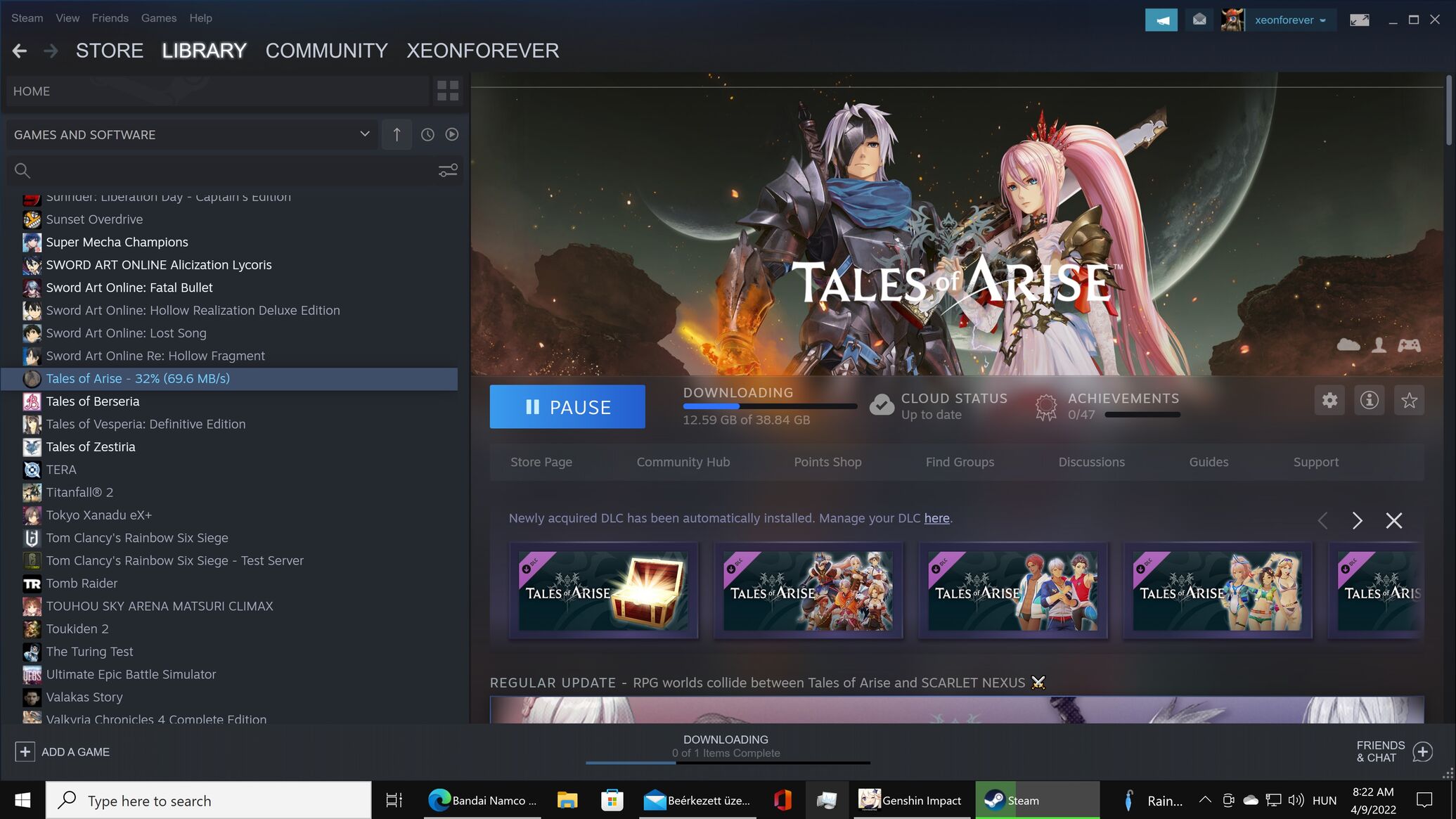Click the Steam Cloud icon on banner
1456x819 pixels.
(x=1348, y=344)
